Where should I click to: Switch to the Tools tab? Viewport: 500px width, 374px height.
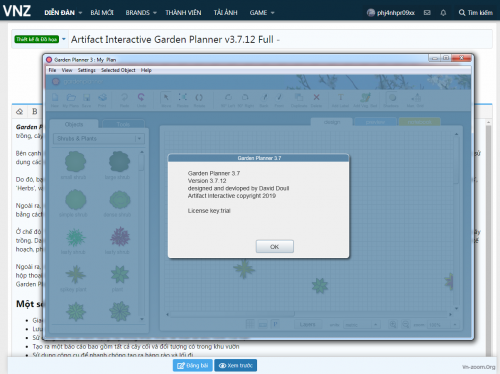[123, 124]
